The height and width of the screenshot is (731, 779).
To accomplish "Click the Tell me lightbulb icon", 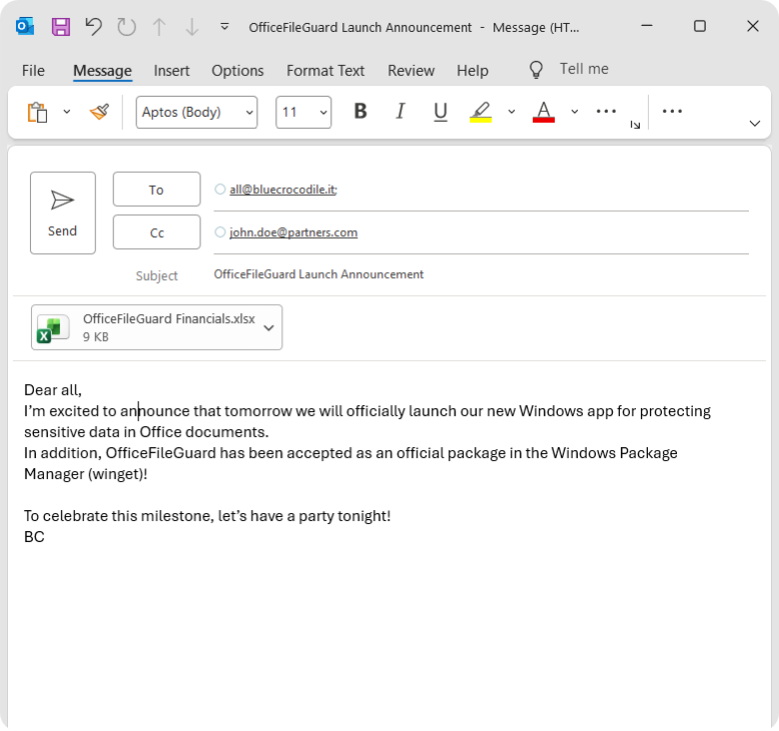I will 536,70.
